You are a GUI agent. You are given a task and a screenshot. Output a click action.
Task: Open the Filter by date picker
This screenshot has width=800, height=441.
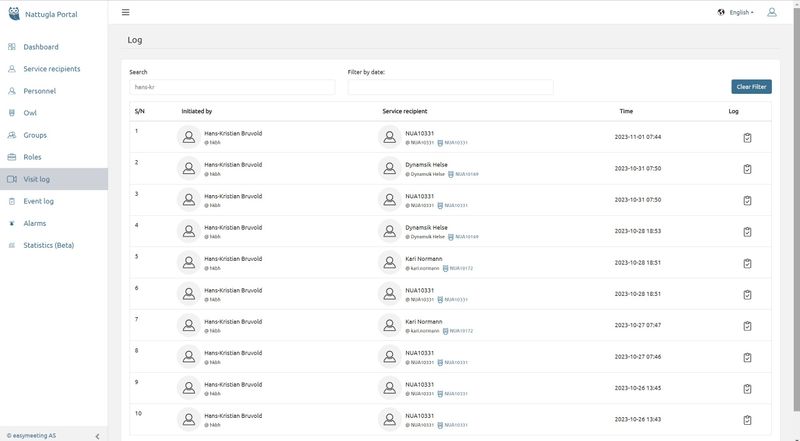[x=450, y=87]
